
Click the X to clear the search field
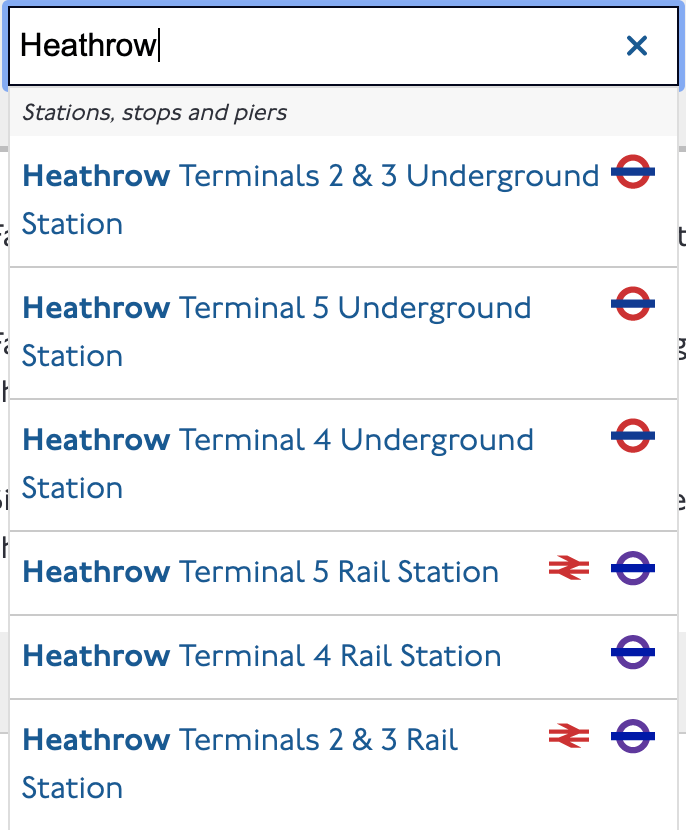pyautogui.click(x=637, y=46)
